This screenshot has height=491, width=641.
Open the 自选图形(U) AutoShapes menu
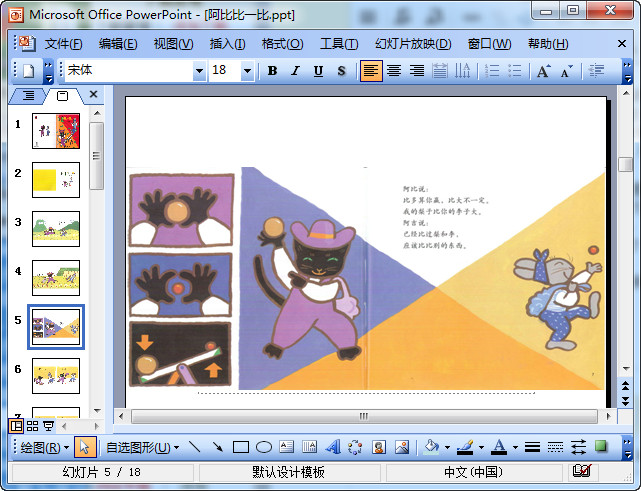click(x=142, y=448)
